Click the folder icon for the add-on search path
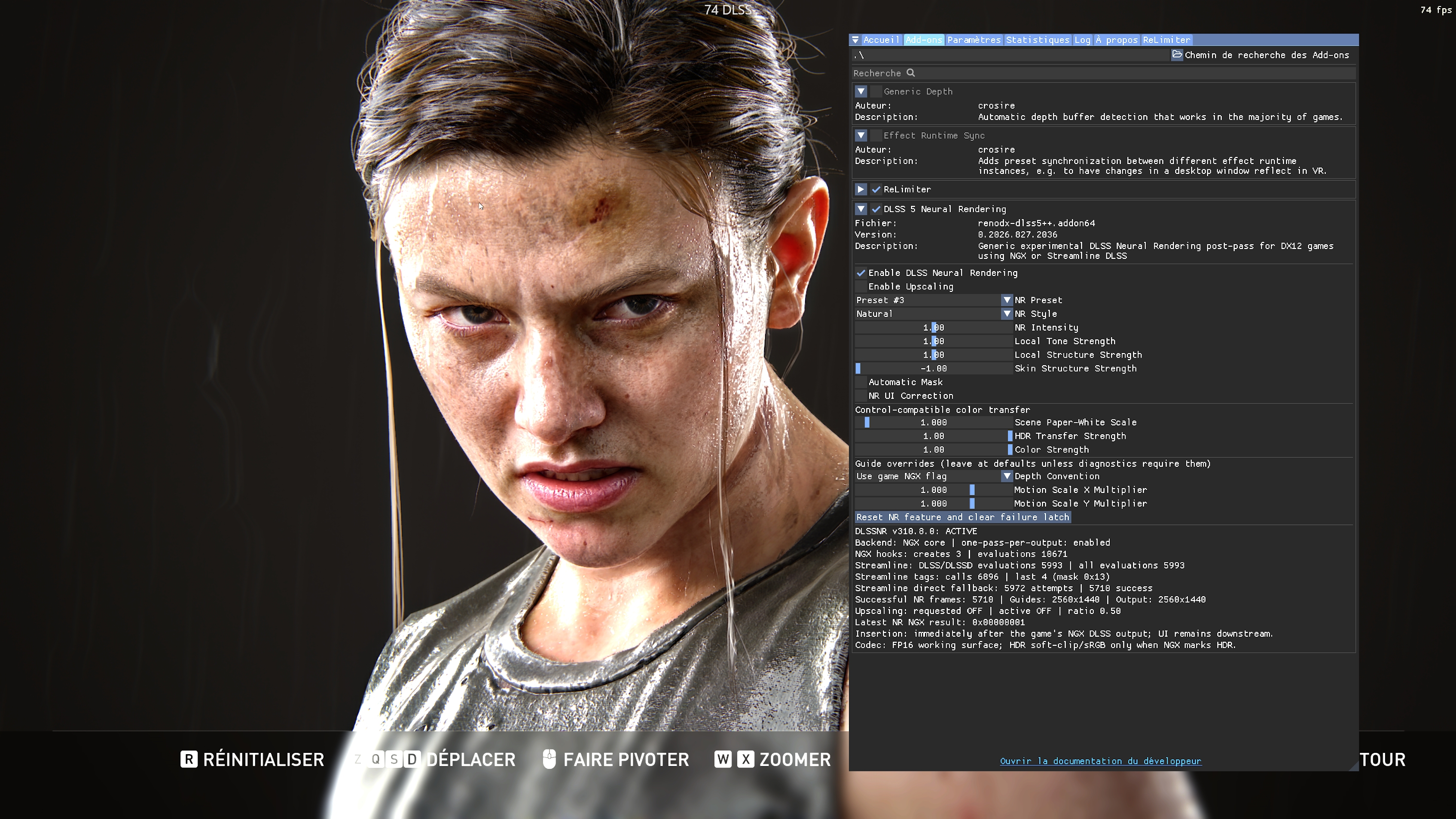Image resolution: width=1456 pixels, height=819 pixels. [1177, 55]
